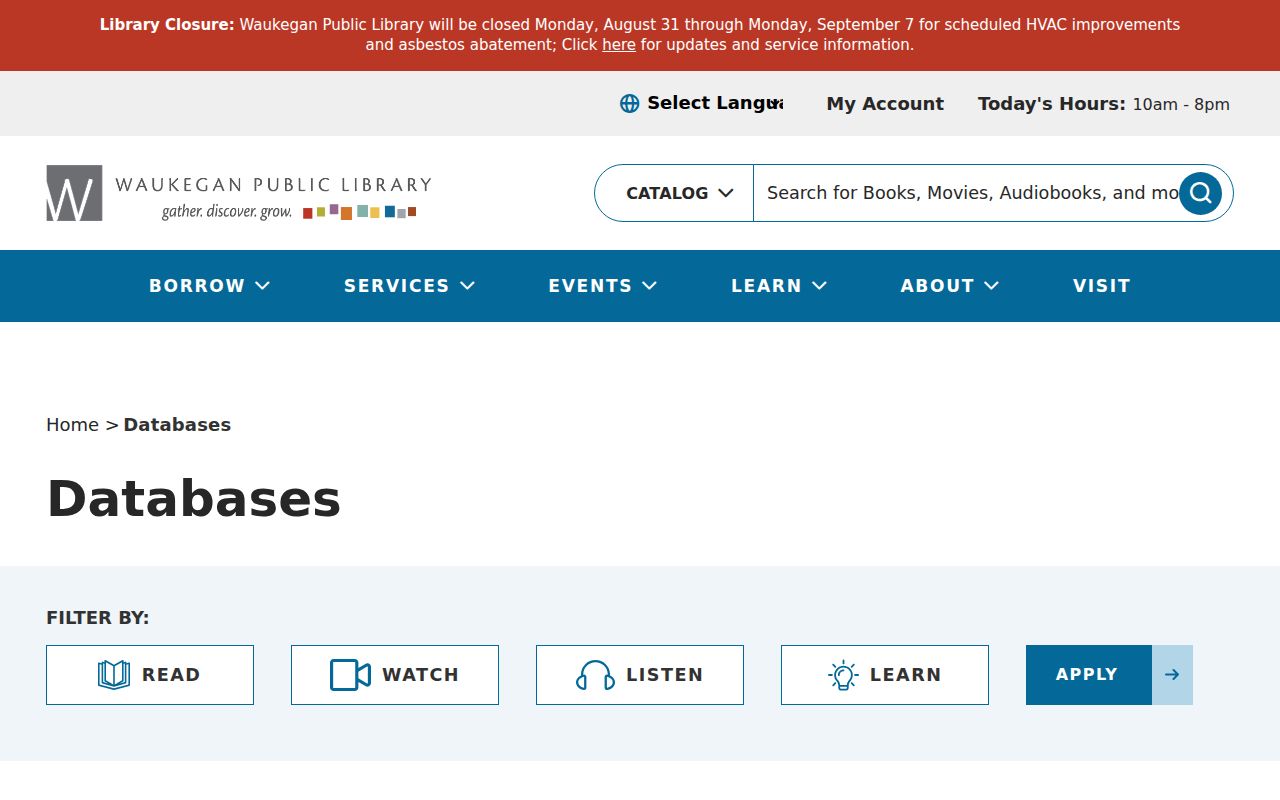Click the Databases breadcrumb text
The width and height of the screenshot is (1280, 800).
(177, 425)
